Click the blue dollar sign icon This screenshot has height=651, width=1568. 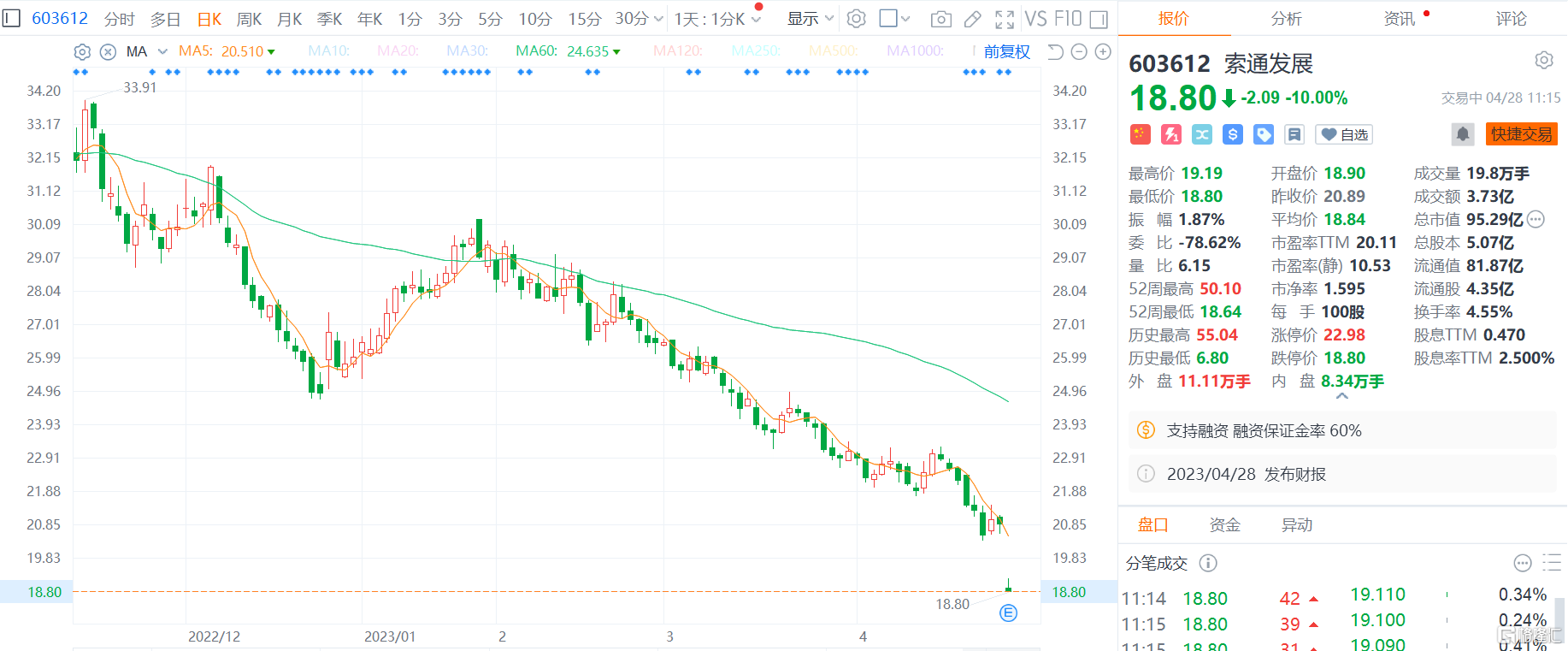[1233, 134]
